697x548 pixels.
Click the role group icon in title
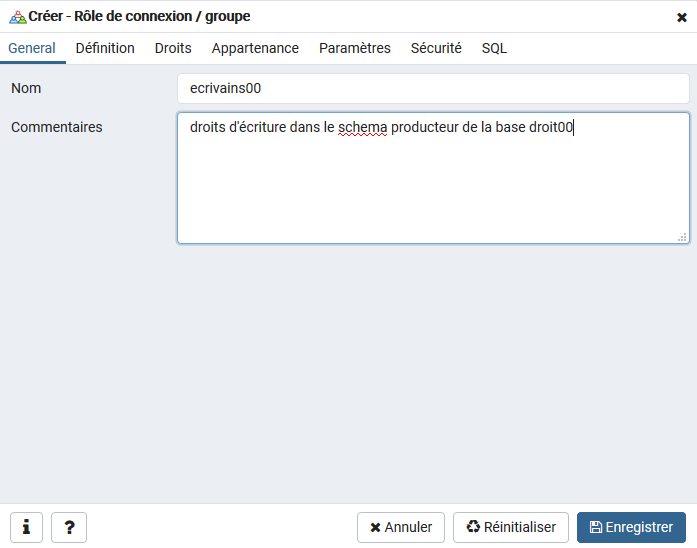[17, 17]
